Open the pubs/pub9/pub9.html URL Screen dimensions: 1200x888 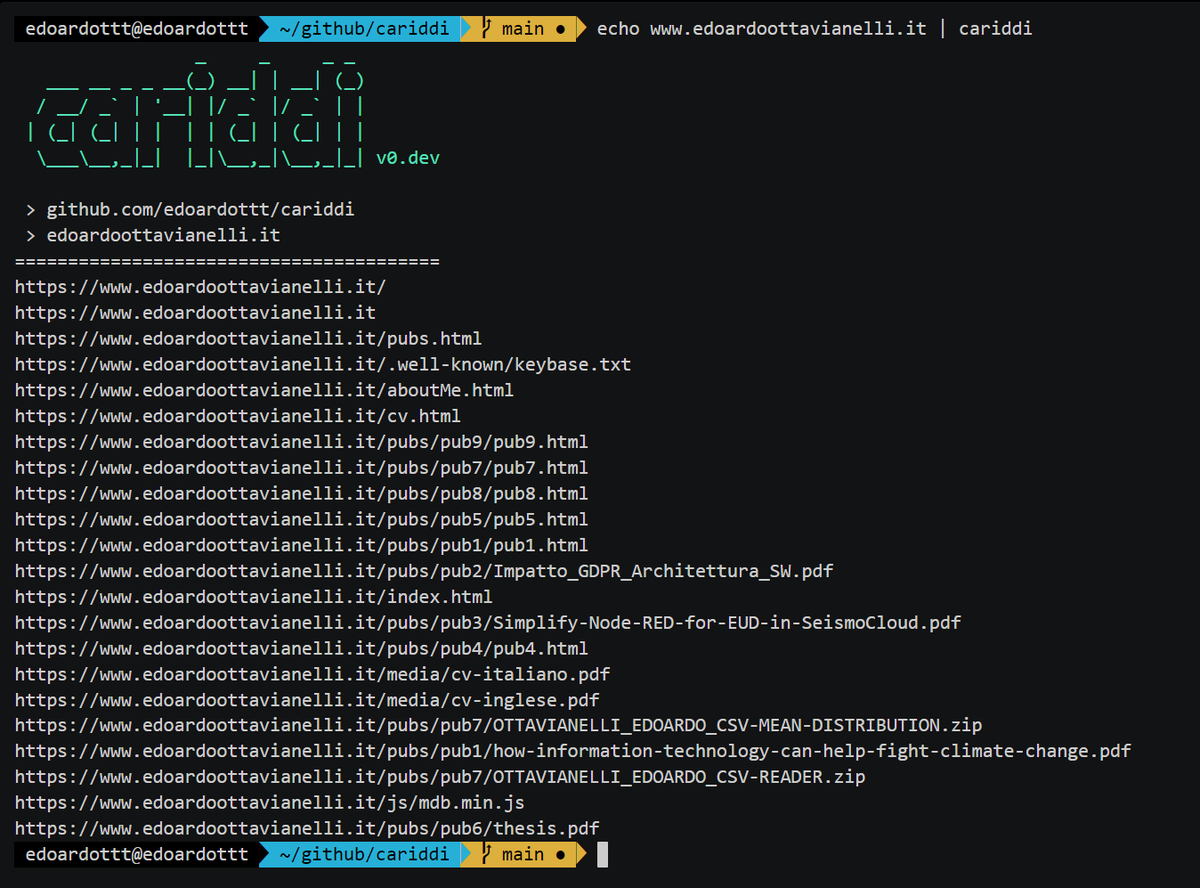pyautogui.click(x=302, y=442)
